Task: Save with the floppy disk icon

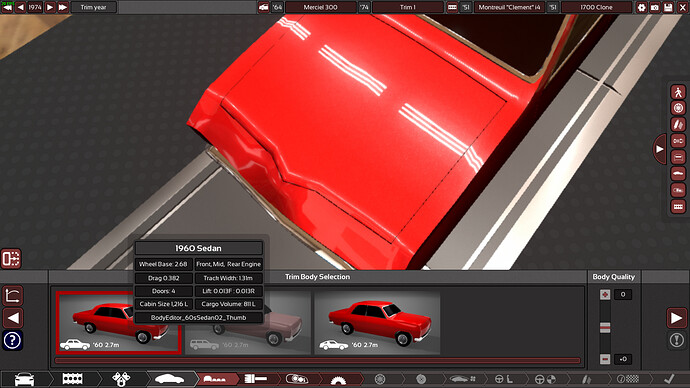Action: (x=668, y=7)
